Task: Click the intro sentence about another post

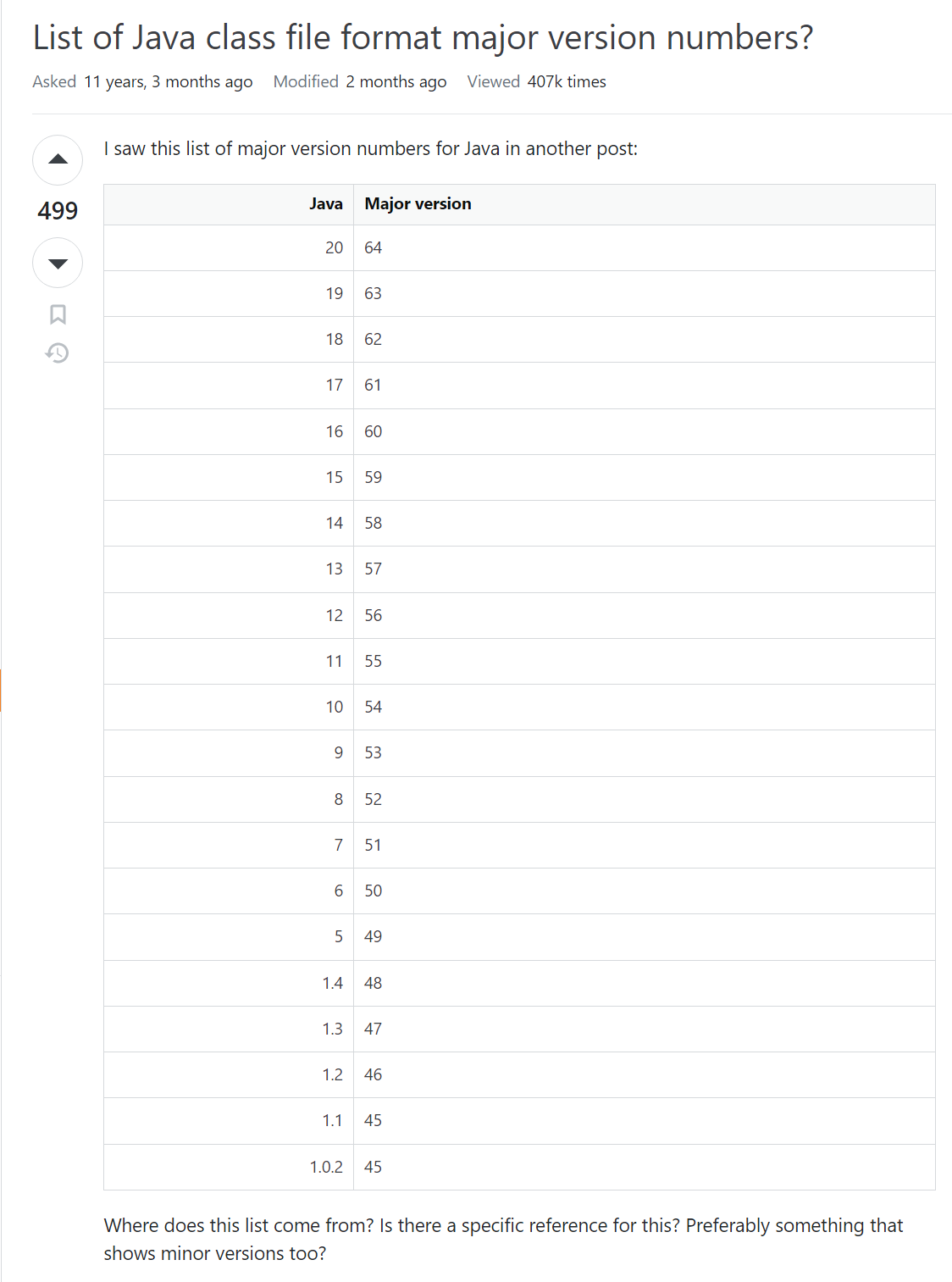Action: click(370, 149)
